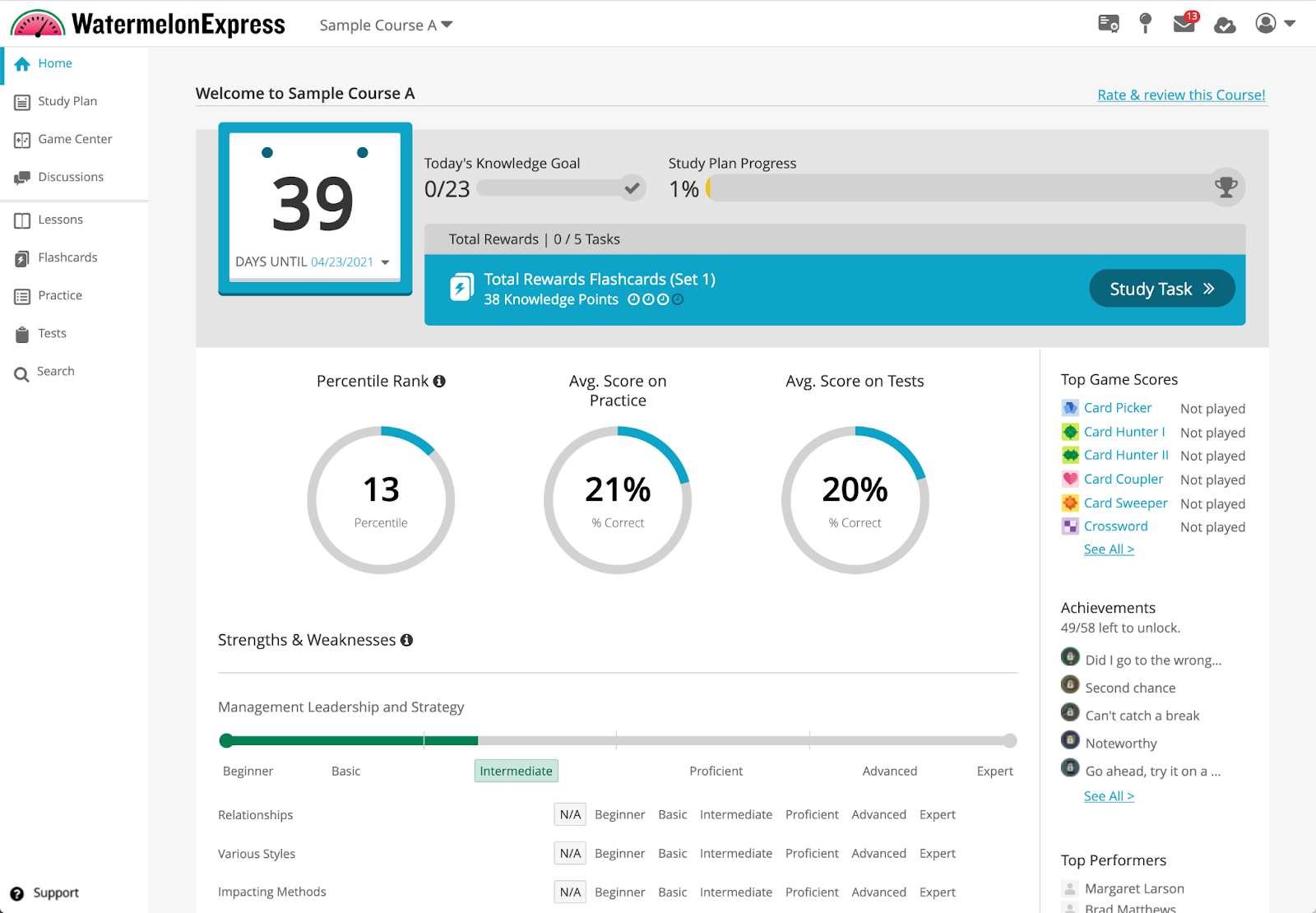Open the Card Hunter I game
Viewport: 1316px width, 913px height.
(x=1124, y=432)
